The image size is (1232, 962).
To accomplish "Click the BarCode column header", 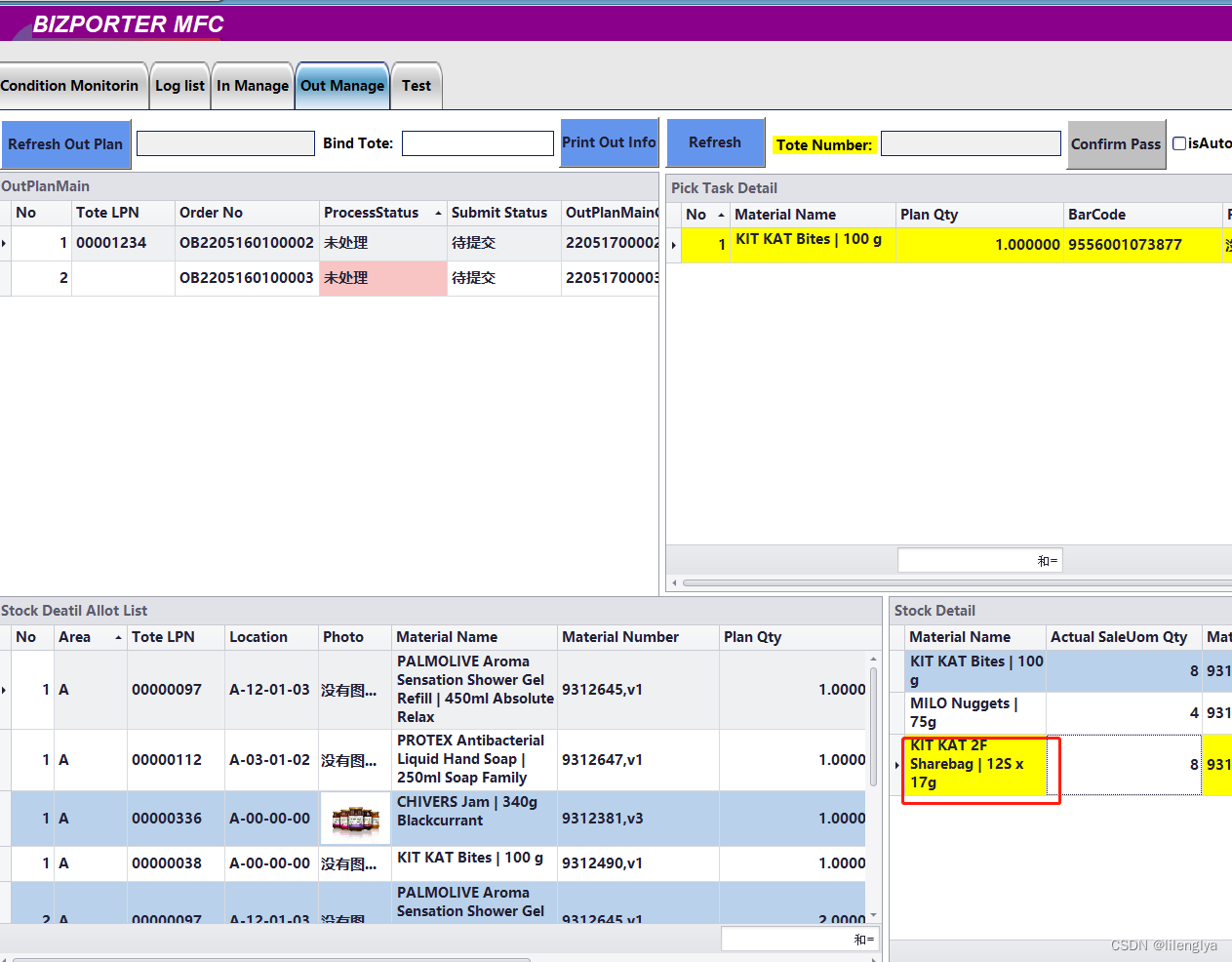I will pyautogui.click(x=1142, y=215).
